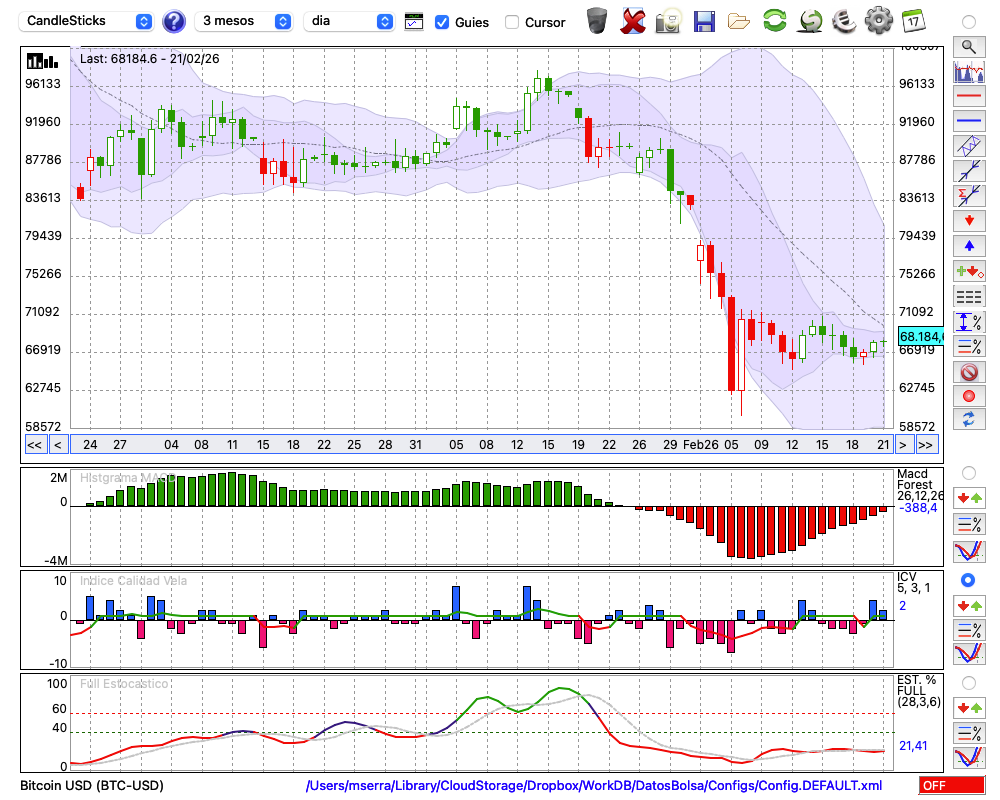The image size is (1000, 800).
Task: Click ICV panel red-green arrows button
Action: [x=969, y=605]
